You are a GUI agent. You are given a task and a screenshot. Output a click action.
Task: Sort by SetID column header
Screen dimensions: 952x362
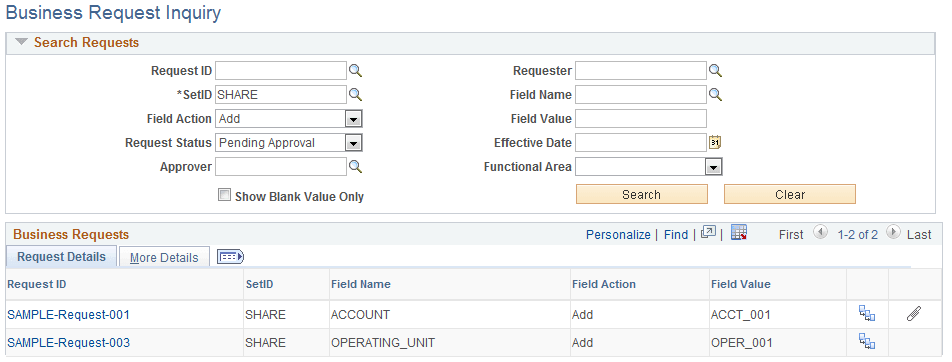pyautogui.click(x=260, y=284)
